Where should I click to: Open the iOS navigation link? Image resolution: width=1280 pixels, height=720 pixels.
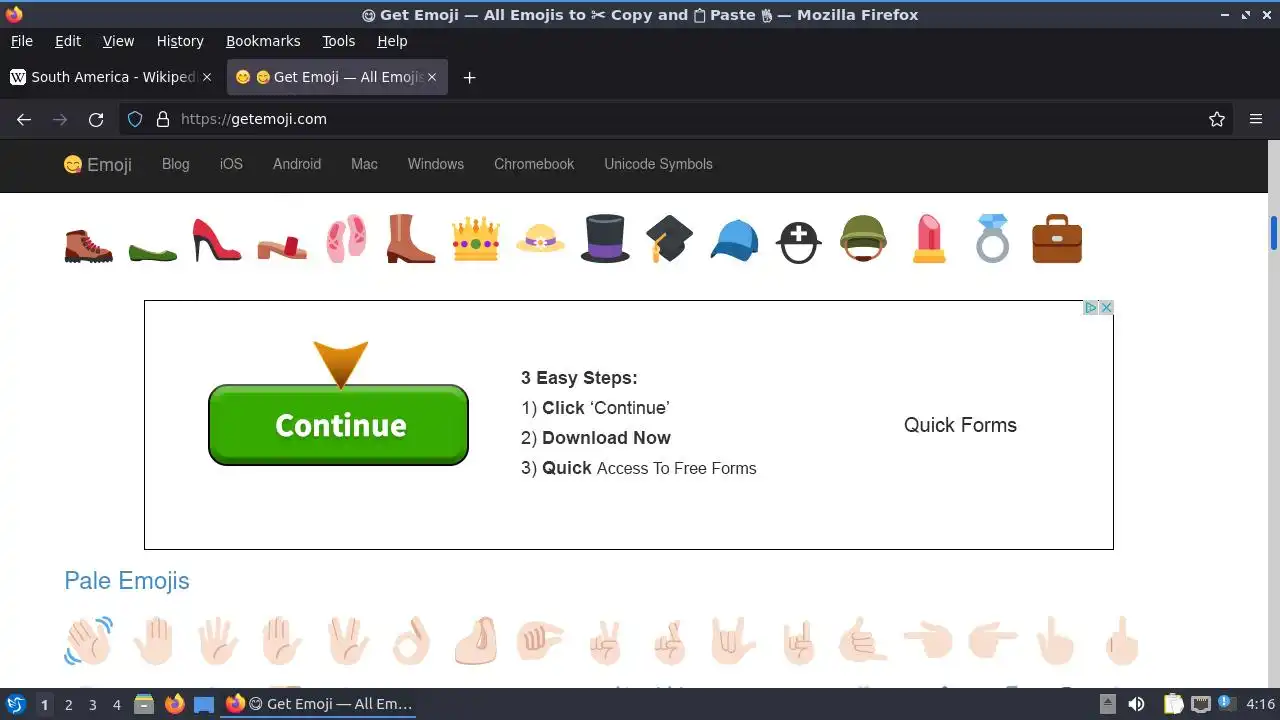[231, 164]
